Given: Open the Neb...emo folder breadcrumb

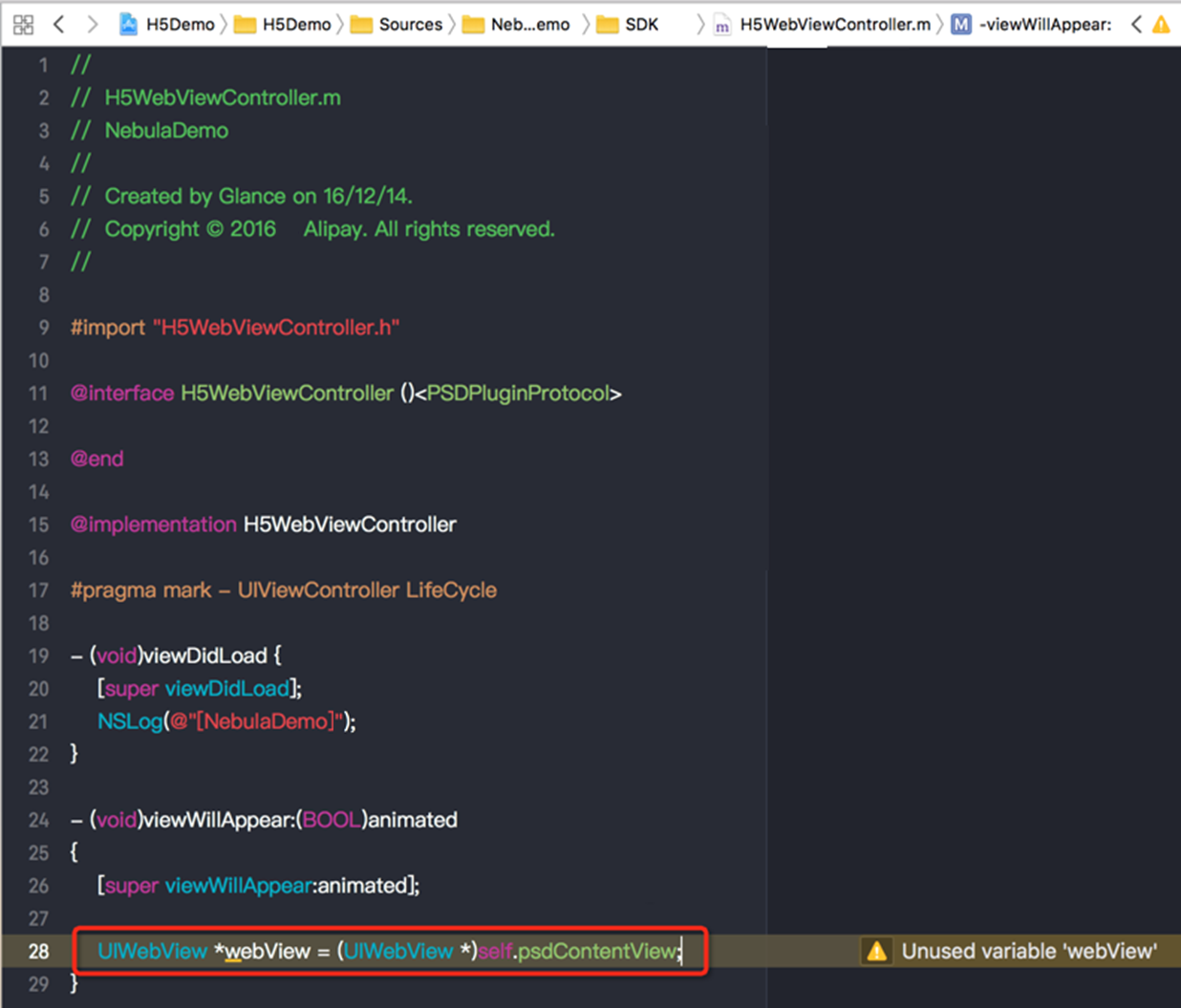Looking at the screenshot, I should point(517,24).
